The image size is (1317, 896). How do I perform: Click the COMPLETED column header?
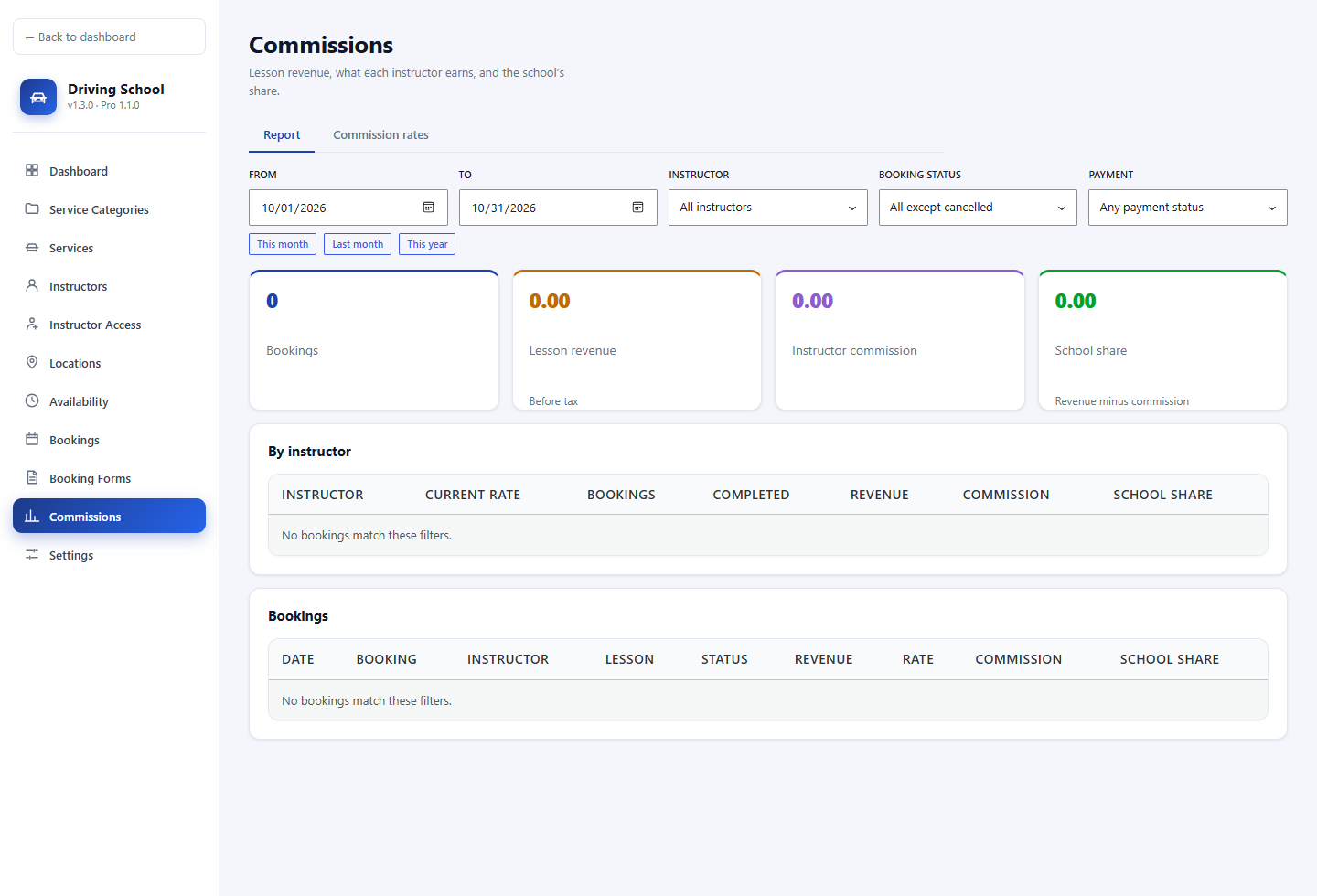[x=751, y=495]
